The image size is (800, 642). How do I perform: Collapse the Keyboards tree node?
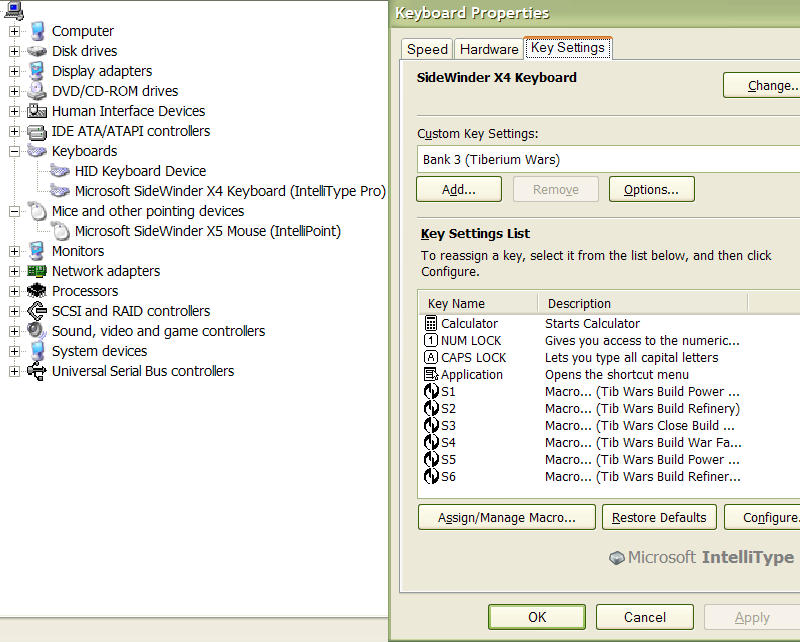click(14, 151)
